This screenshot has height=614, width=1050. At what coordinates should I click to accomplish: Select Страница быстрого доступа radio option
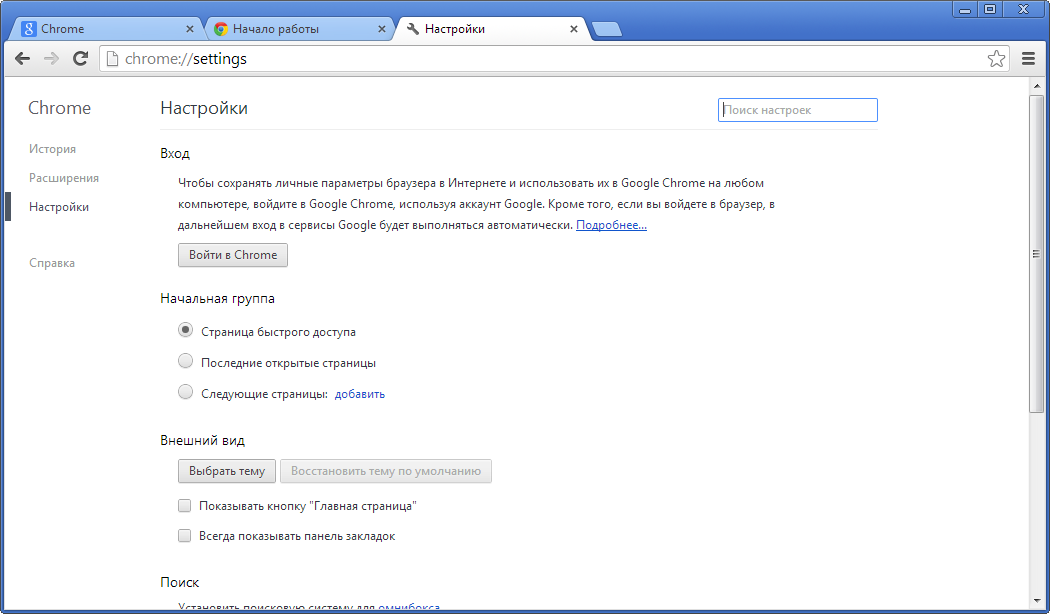click(x=185, y=331)
